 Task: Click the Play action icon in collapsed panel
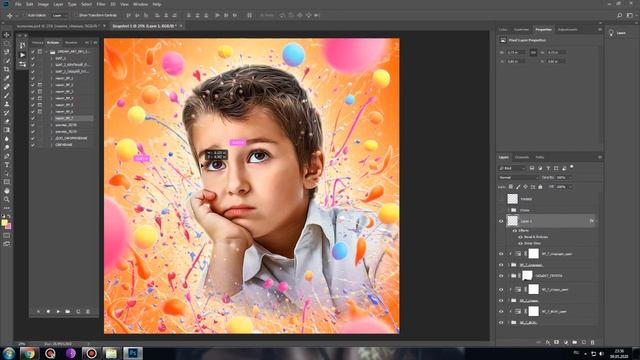22,55
